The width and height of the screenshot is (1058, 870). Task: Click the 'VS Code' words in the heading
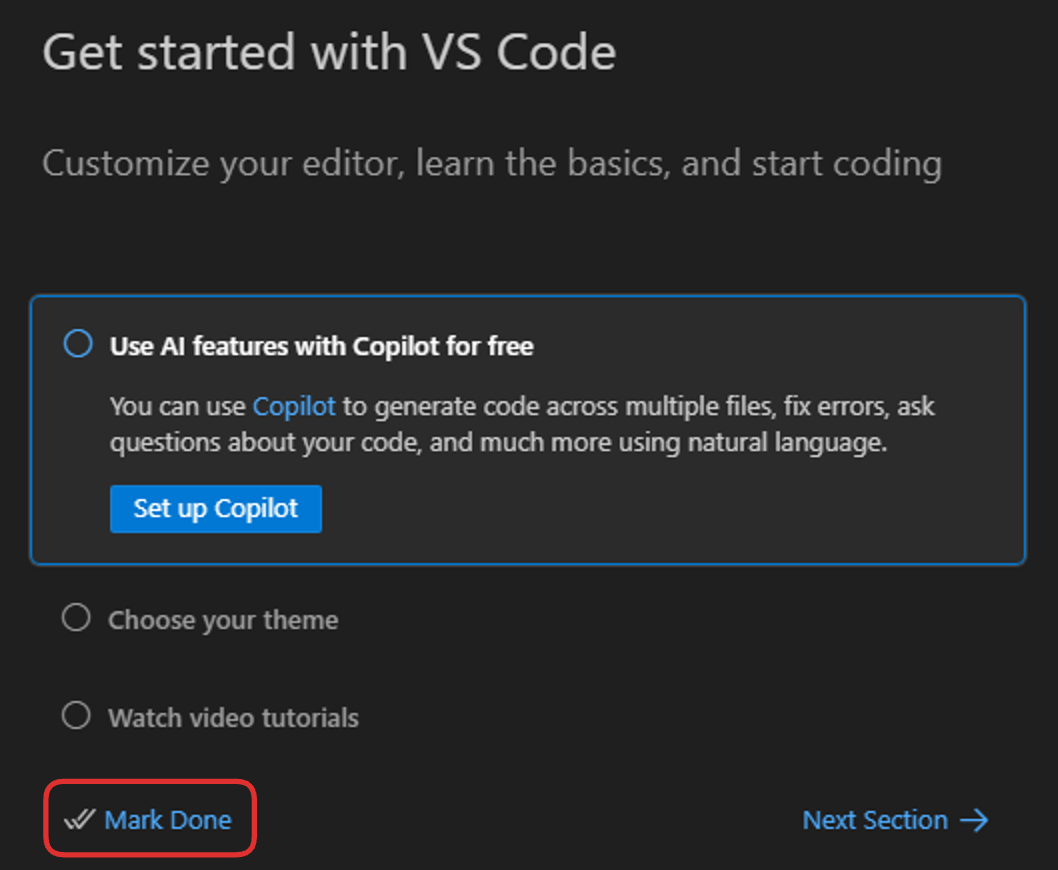pos(515,52)
